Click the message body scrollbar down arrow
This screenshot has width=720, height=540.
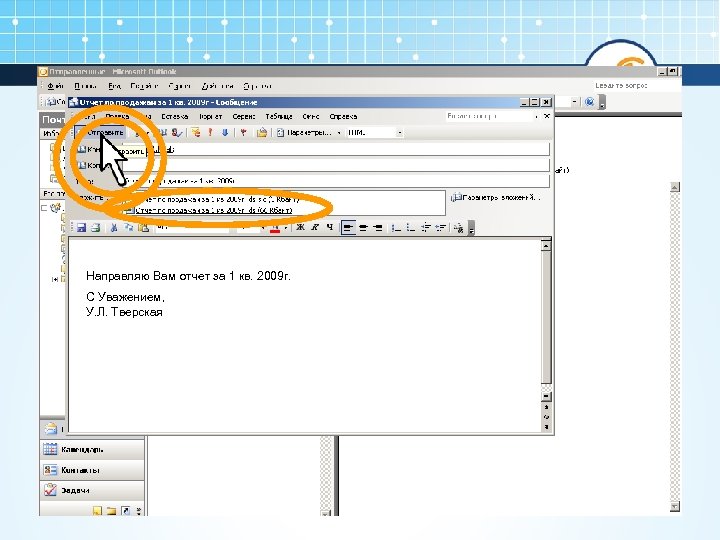pyautogui.click(x=546, y=396)
